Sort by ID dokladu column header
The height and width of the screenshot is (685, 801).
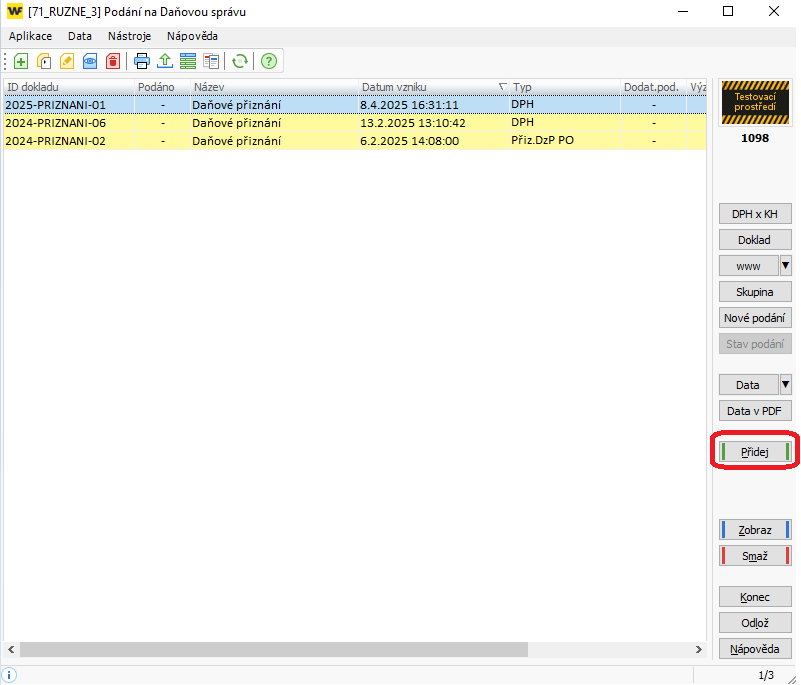69,87
